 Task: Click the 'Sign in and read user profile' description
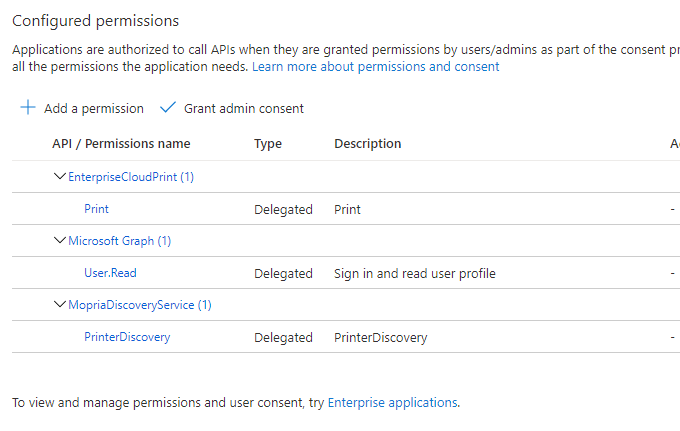tap(414, 273)
